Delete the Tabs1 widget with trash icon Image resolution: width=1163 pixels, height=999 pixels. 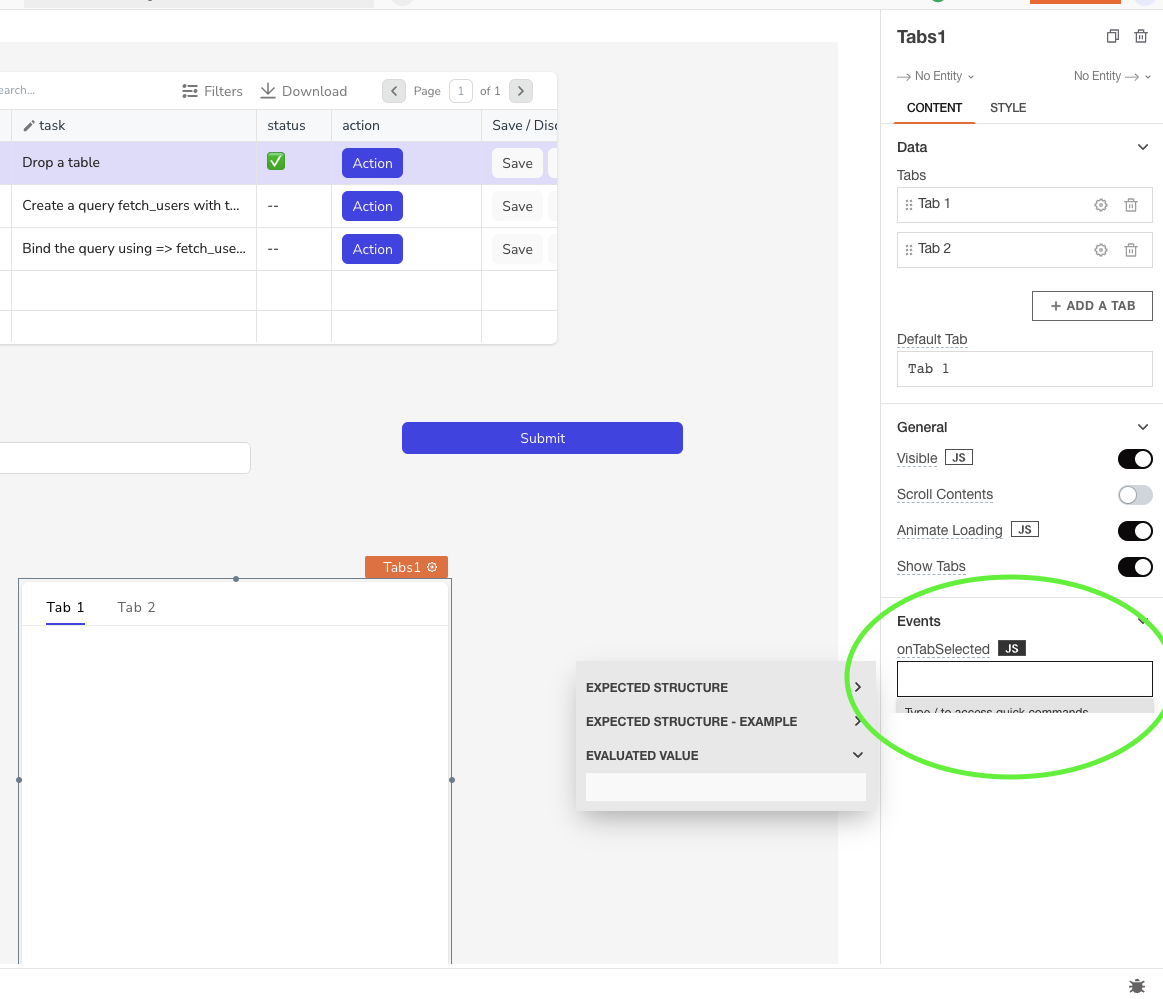tap(1141, 36)
